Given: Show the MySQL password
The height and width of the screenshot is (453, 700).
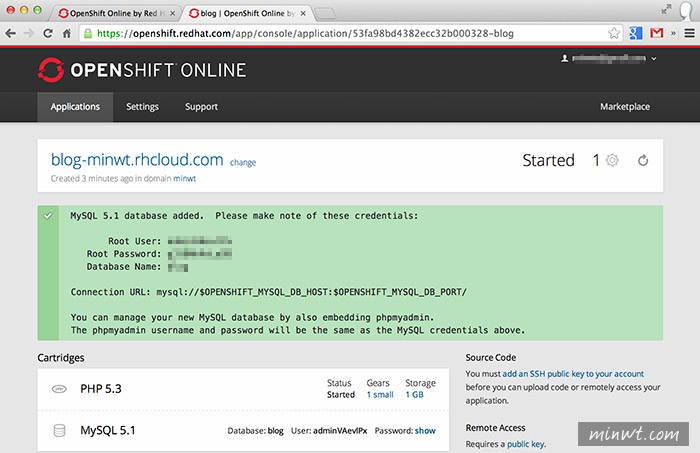Looking at the screenshot, I should click(x=425, y=431).
